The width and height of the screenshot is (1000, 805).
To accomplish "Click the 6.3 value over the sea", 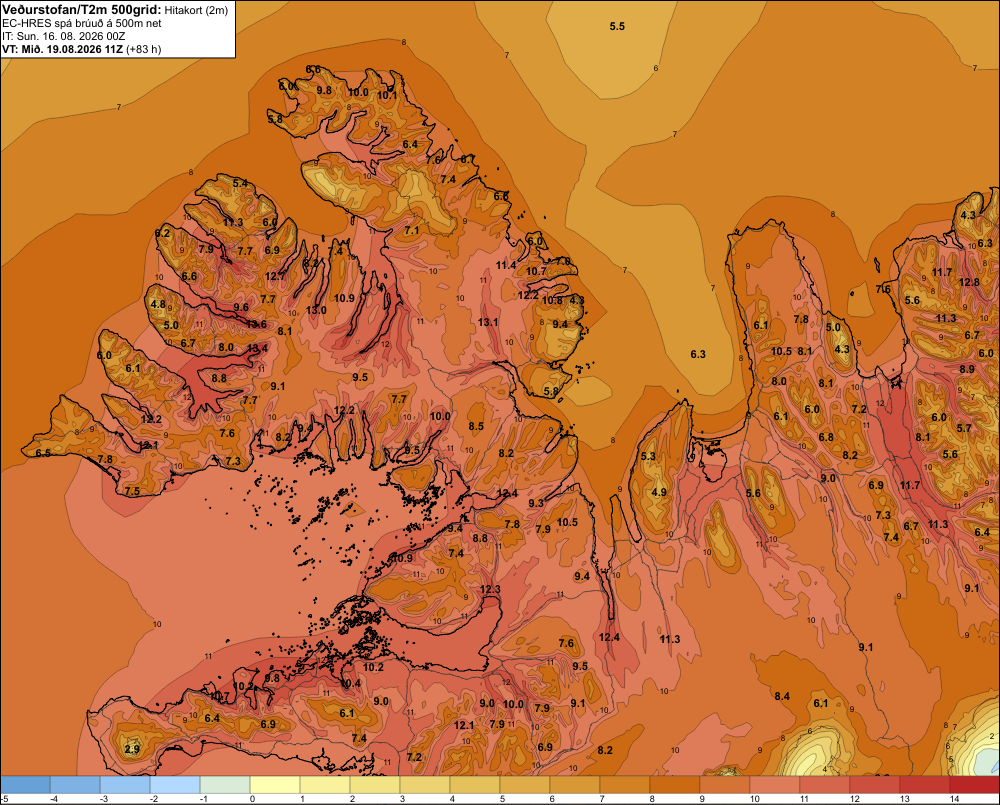I will (x=698, y=354).
